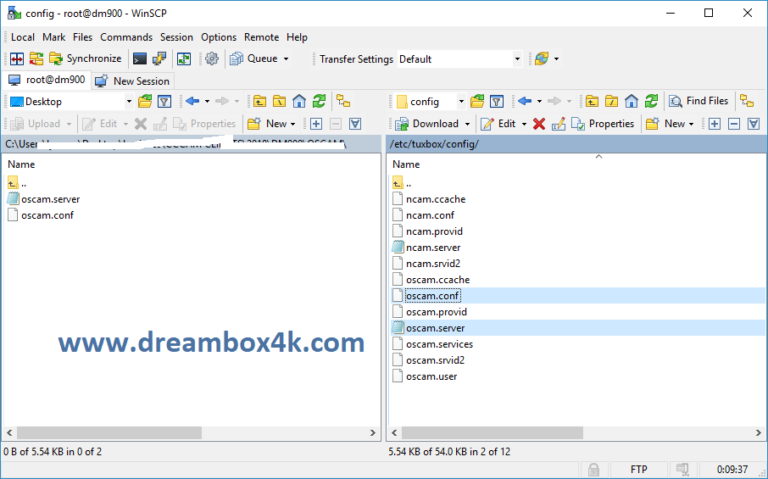The image size is (768, 479).
Task: Click the local parent directory icon
Action: click(x=260, y=101)
